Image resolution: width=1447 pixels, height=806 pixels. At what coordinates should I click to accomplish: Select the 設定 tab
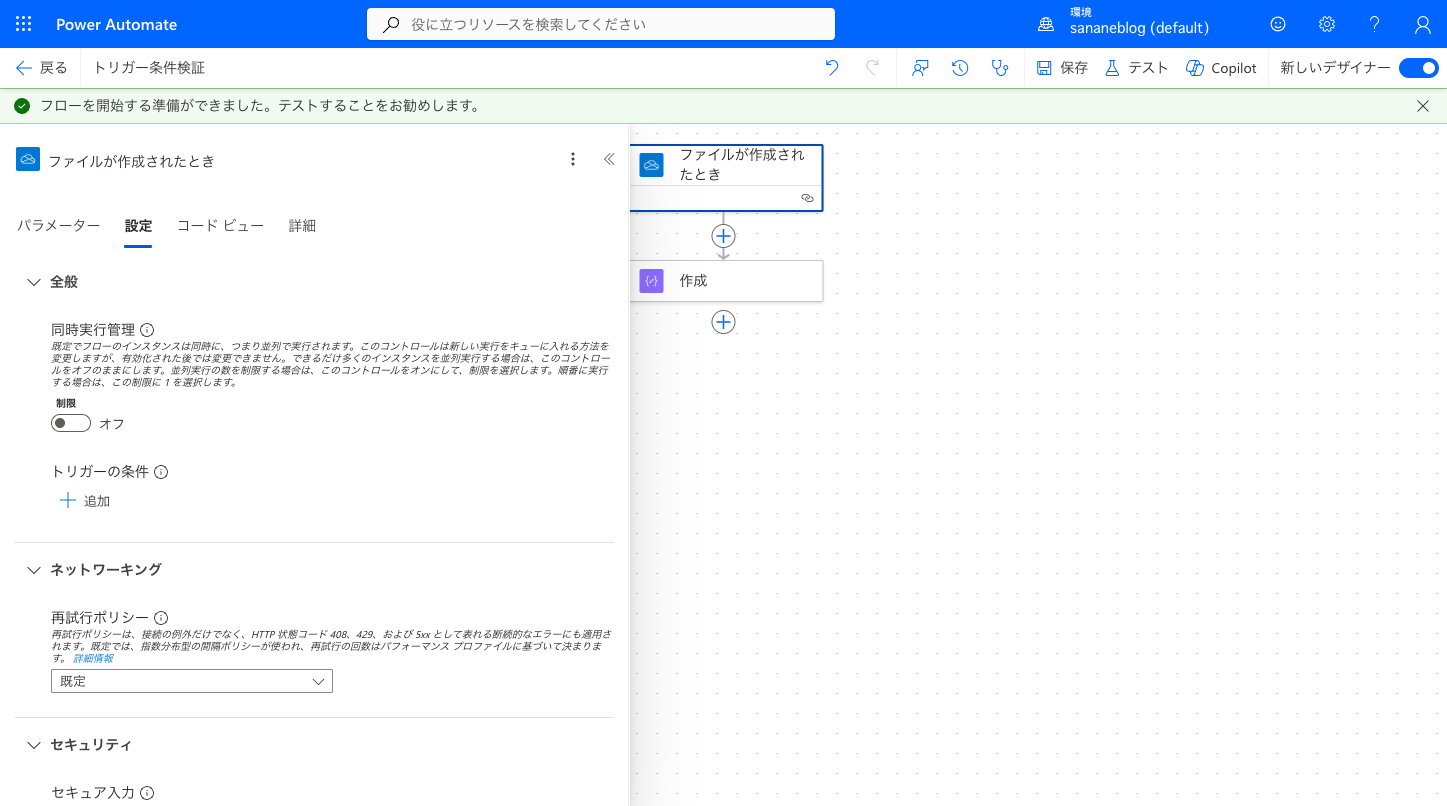(x=138, y=226)
